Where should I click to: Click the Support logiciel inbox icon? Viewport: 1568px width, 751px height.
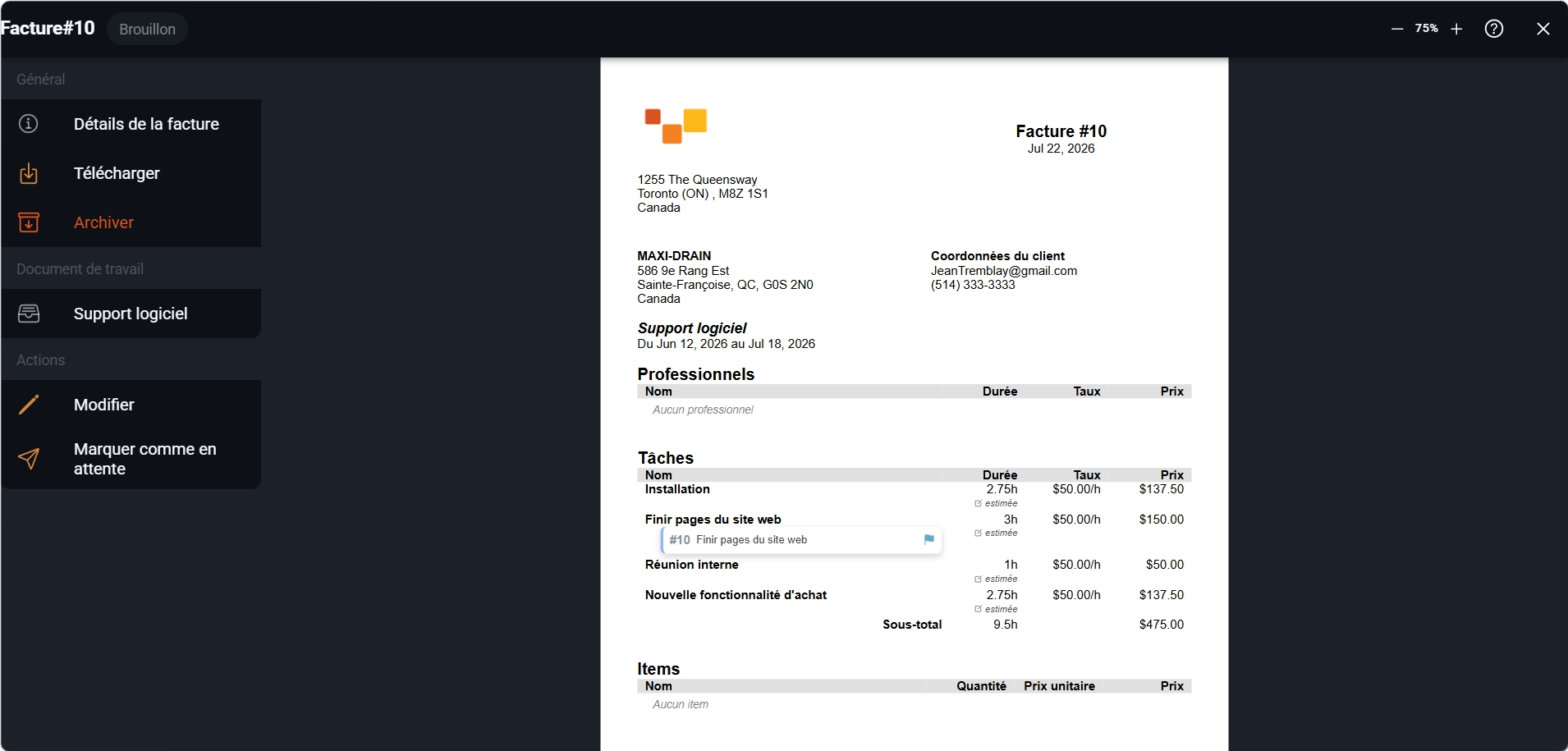pos(29,314)
